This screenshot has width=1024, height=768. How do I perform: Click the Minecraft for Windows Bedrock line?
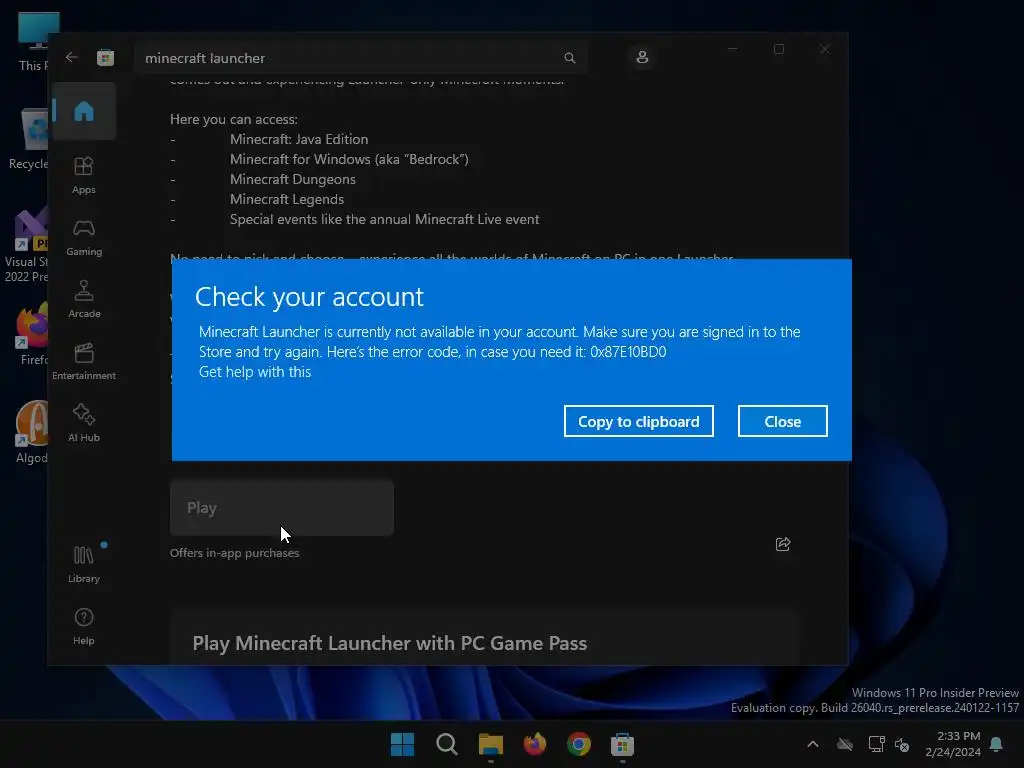(349, 159)
